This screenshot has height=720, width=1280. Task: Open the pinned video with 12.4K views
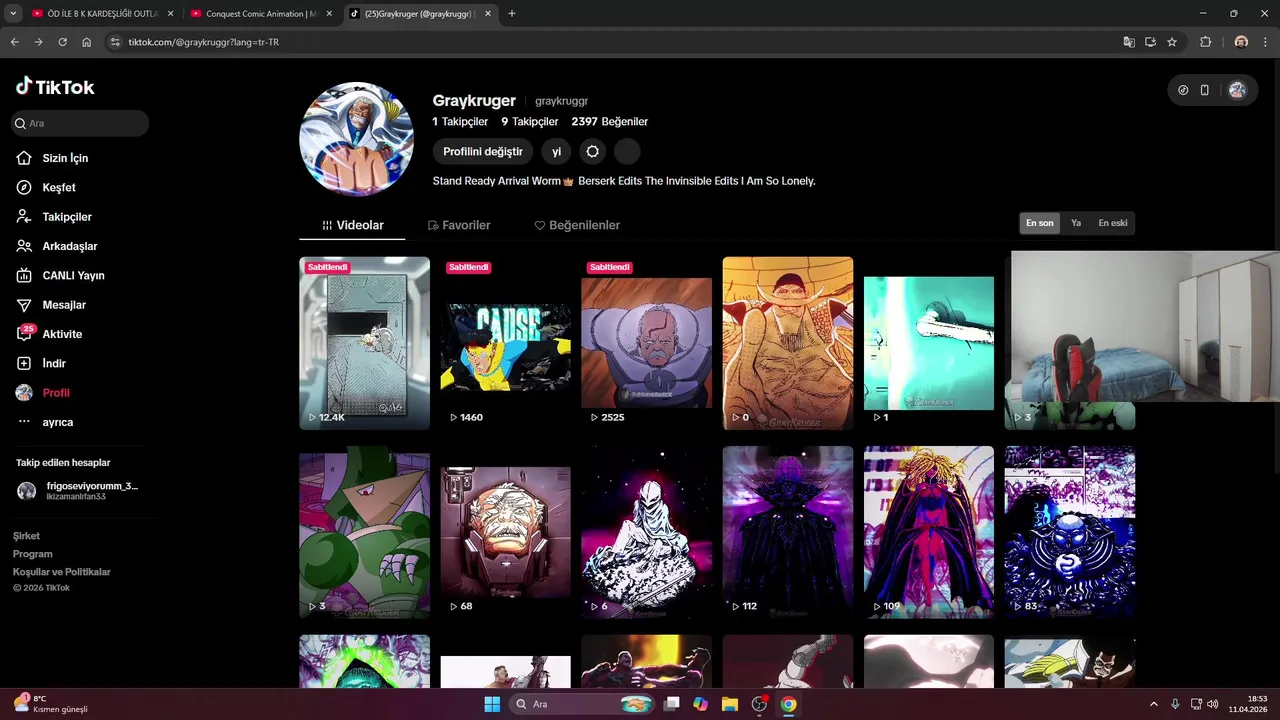click(x=364, y=343)
